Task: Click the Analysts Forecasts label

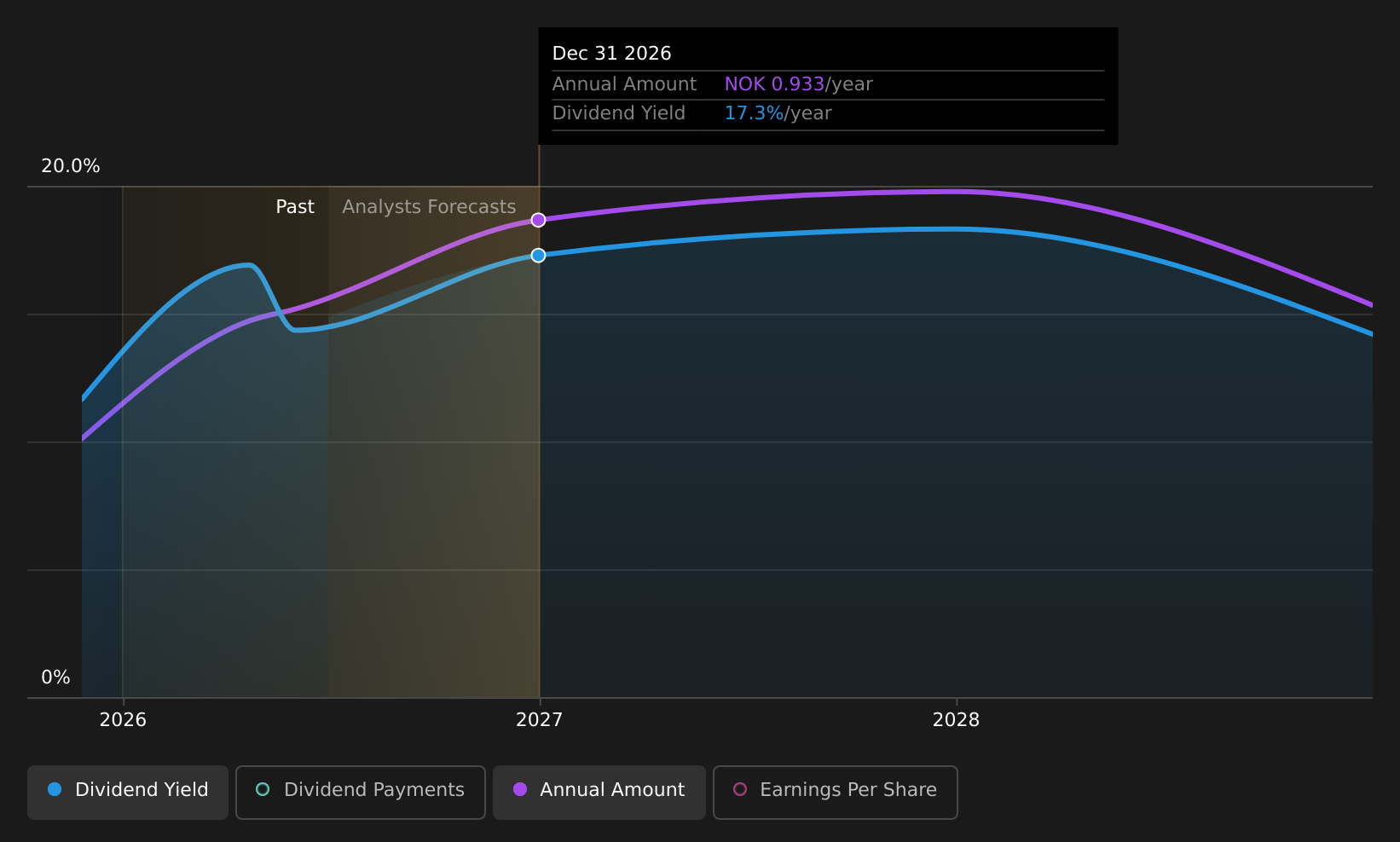Action: tap(429, 207)
